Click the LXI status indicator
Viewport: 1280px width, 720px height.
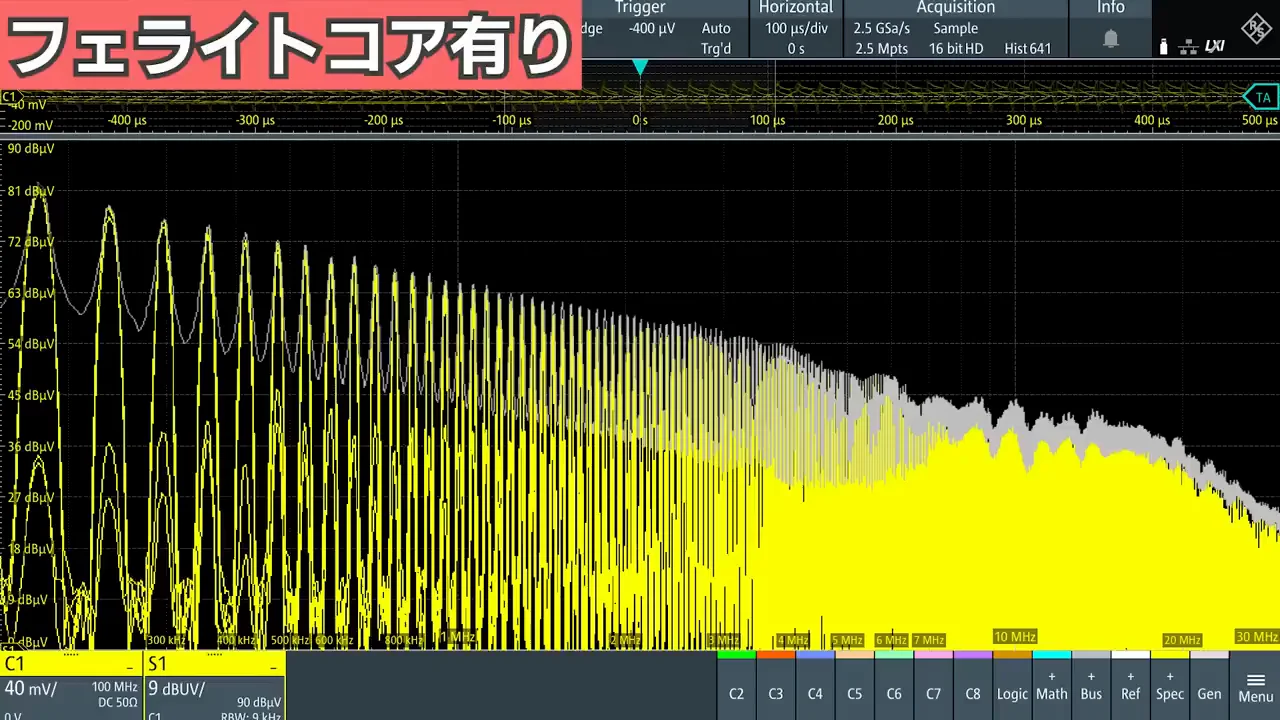(x=1215, y=46)
